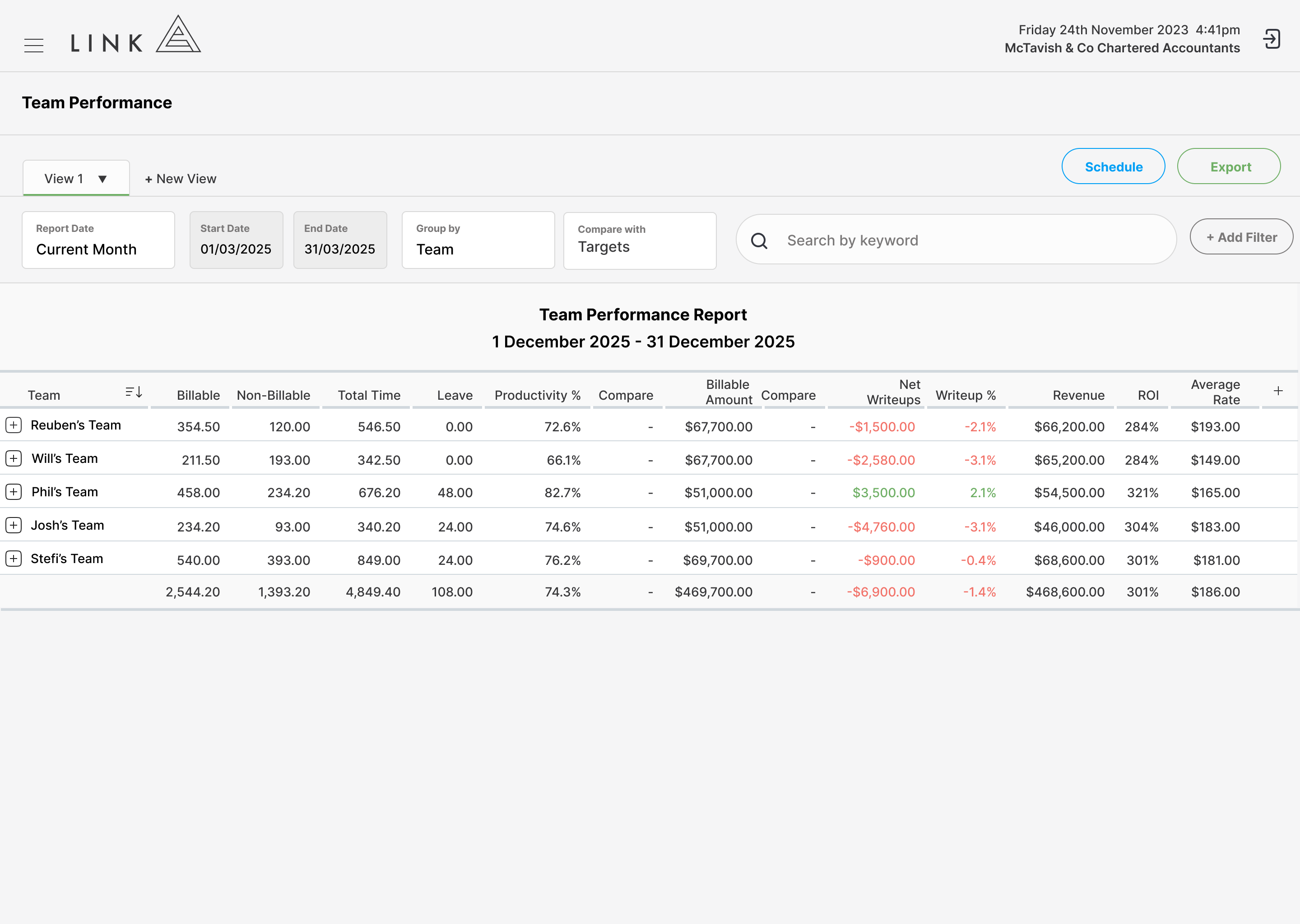Expand Reuben's Team row

[x=14, y=425]
